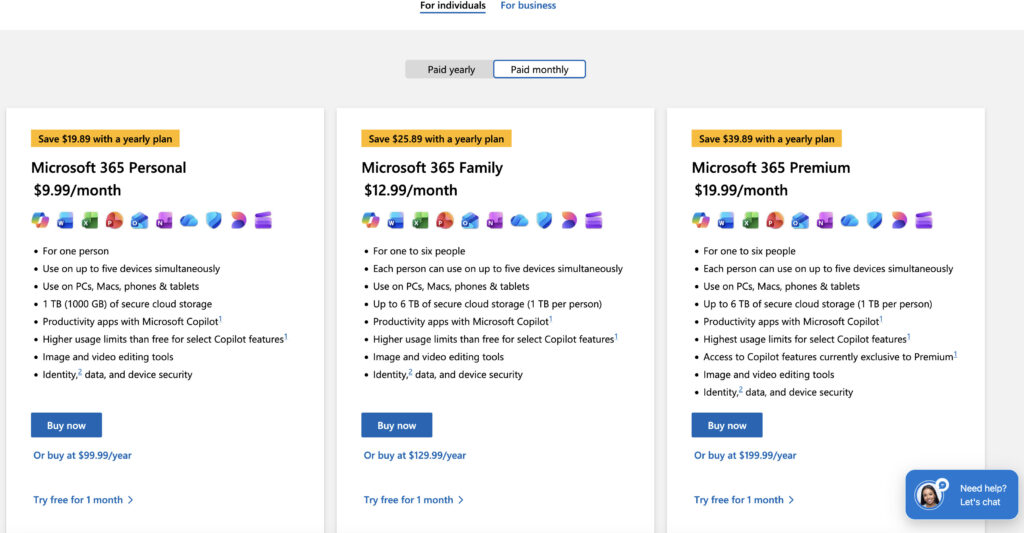Click the OneDrive cloud icon in Premium plan

[x=850, y=220]
